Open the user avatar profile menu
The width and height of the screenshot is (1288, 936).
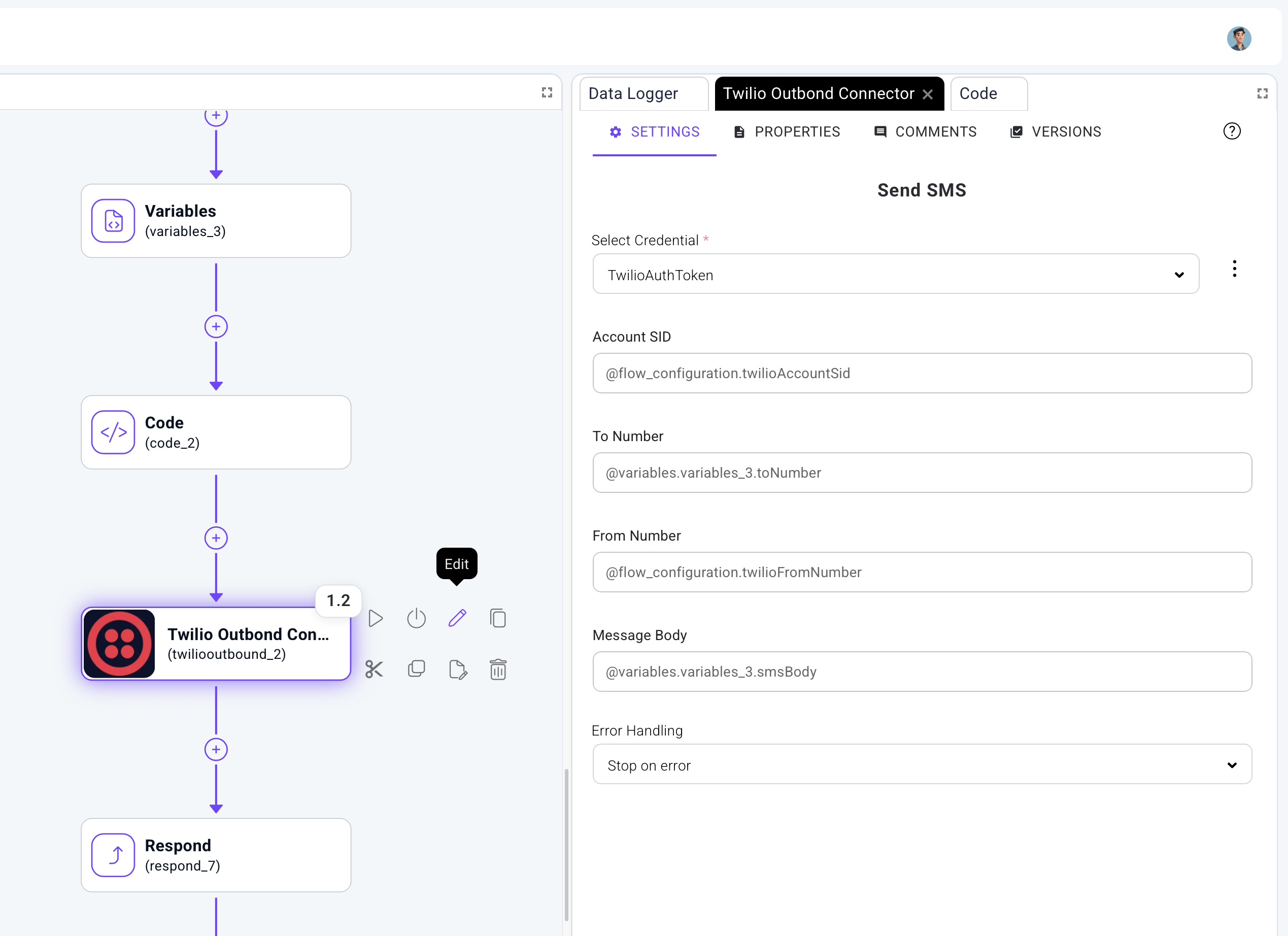tap(1239, 39)
